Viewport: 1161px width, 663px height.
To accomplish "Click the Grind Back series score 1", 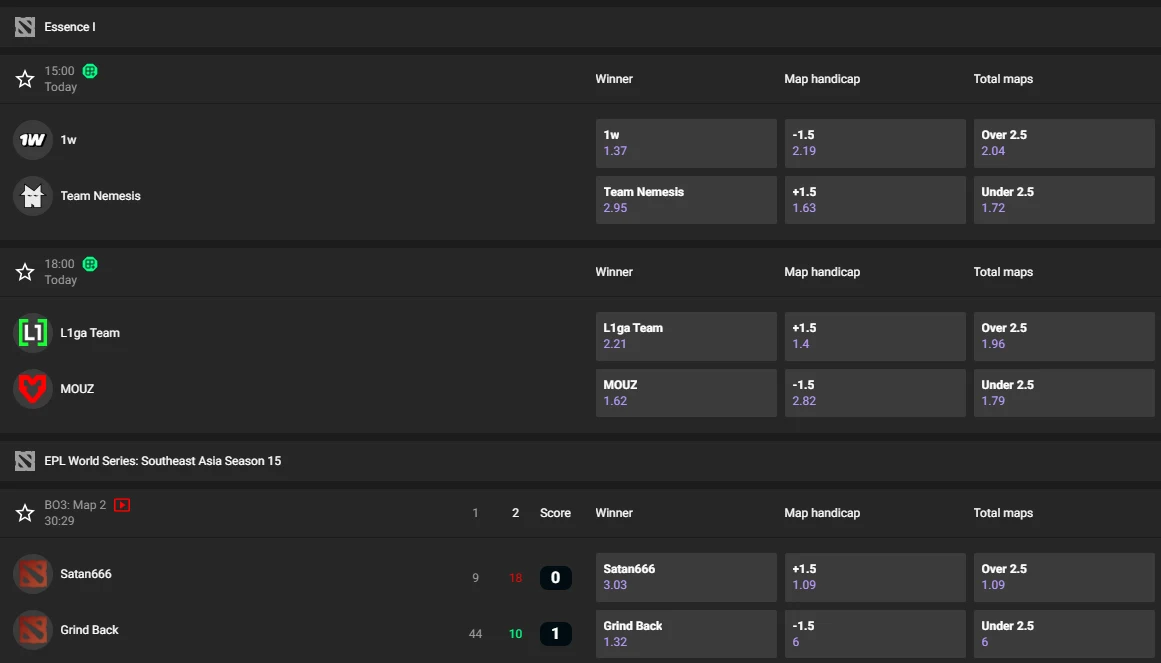I will 555,633.
